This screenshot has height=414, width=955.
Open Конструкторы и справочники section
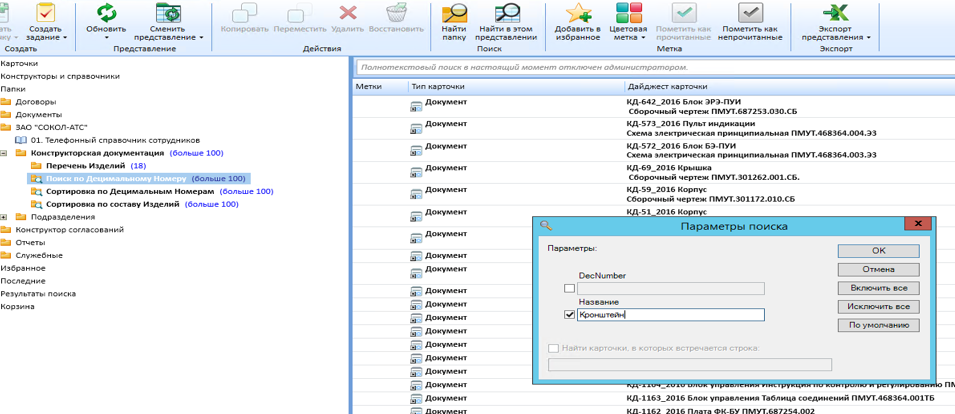[x=60, y=76]
